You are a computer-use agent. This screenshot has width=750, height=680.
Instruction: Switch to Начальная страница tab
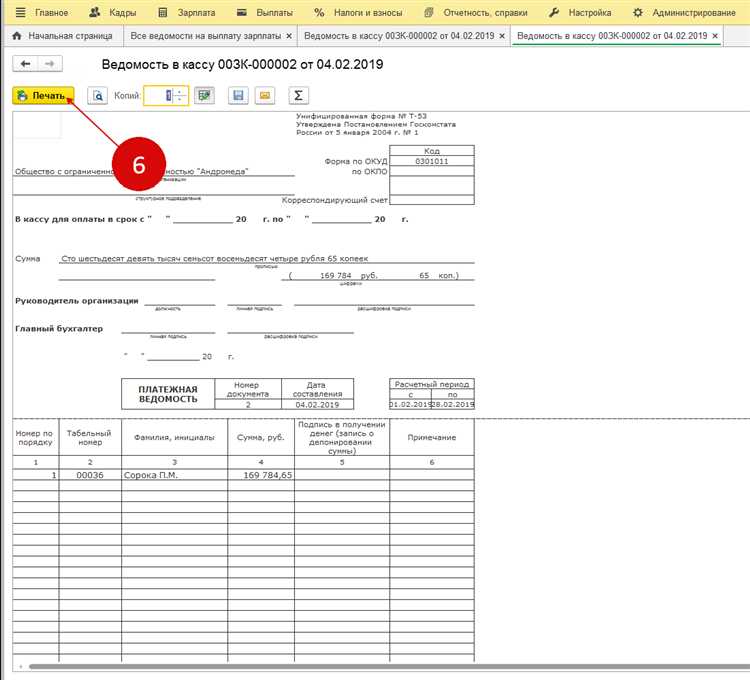tap(64, 35)
